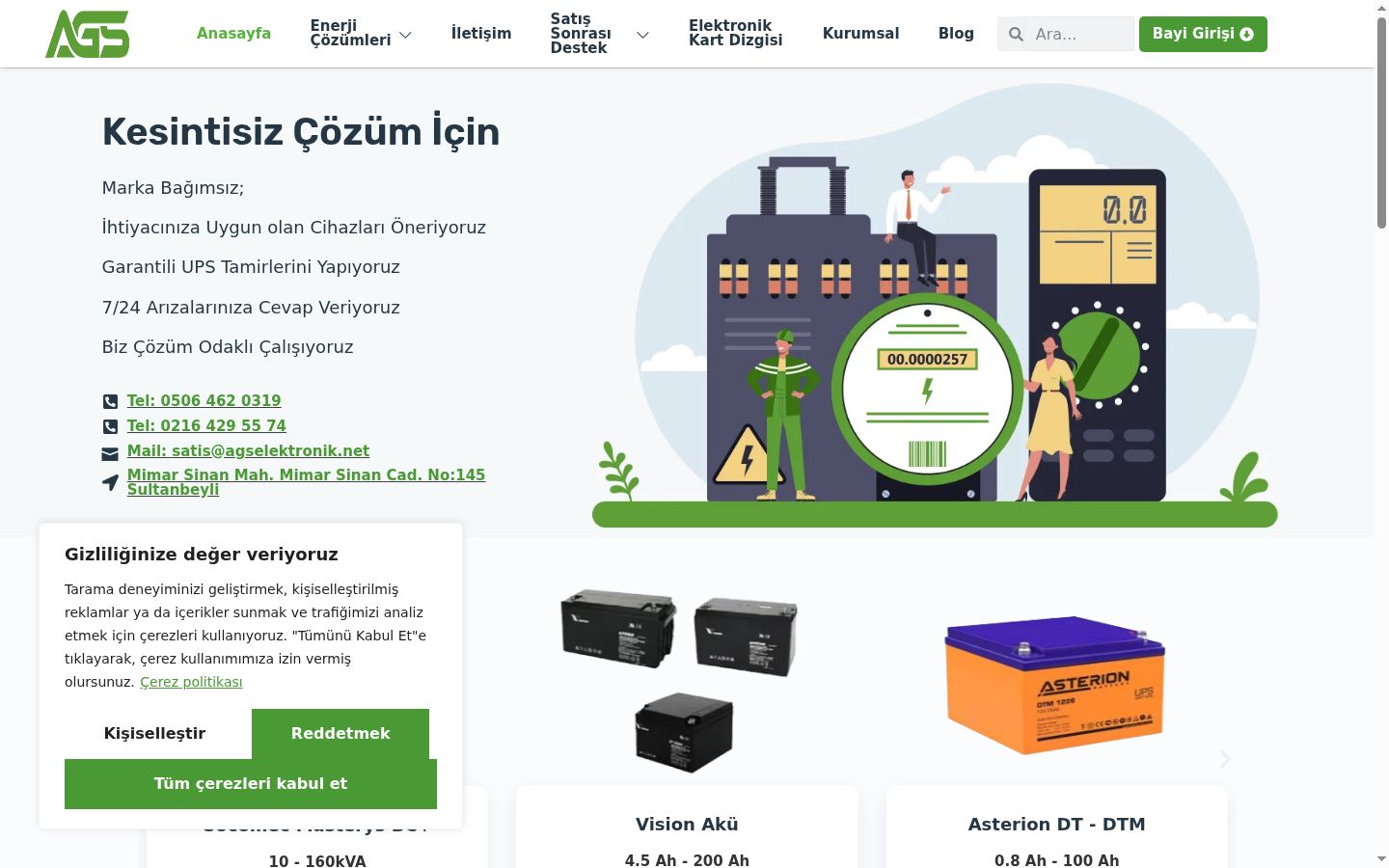Screen dimensions: 1389x868
Task: Click the magnifier icon in search box
Action: pyautogui.click(x=1016, y=34)
